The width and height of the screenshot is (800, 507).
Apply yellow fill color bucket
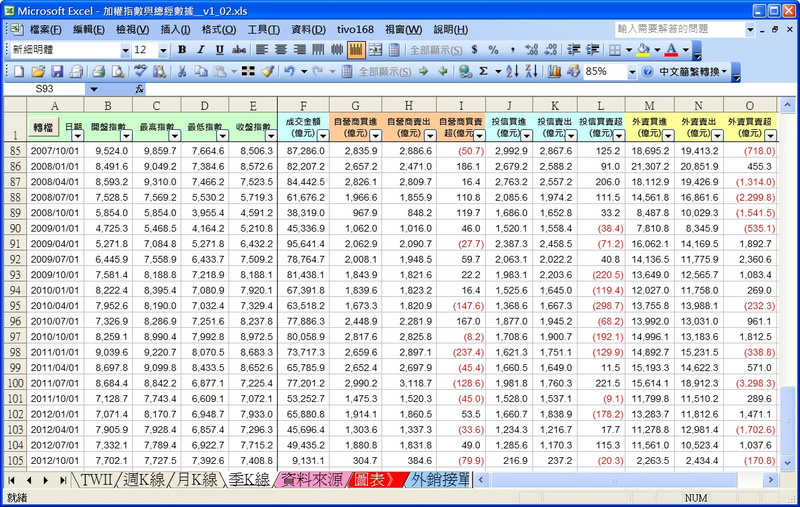pyautogui.click(x=643, y=49)
